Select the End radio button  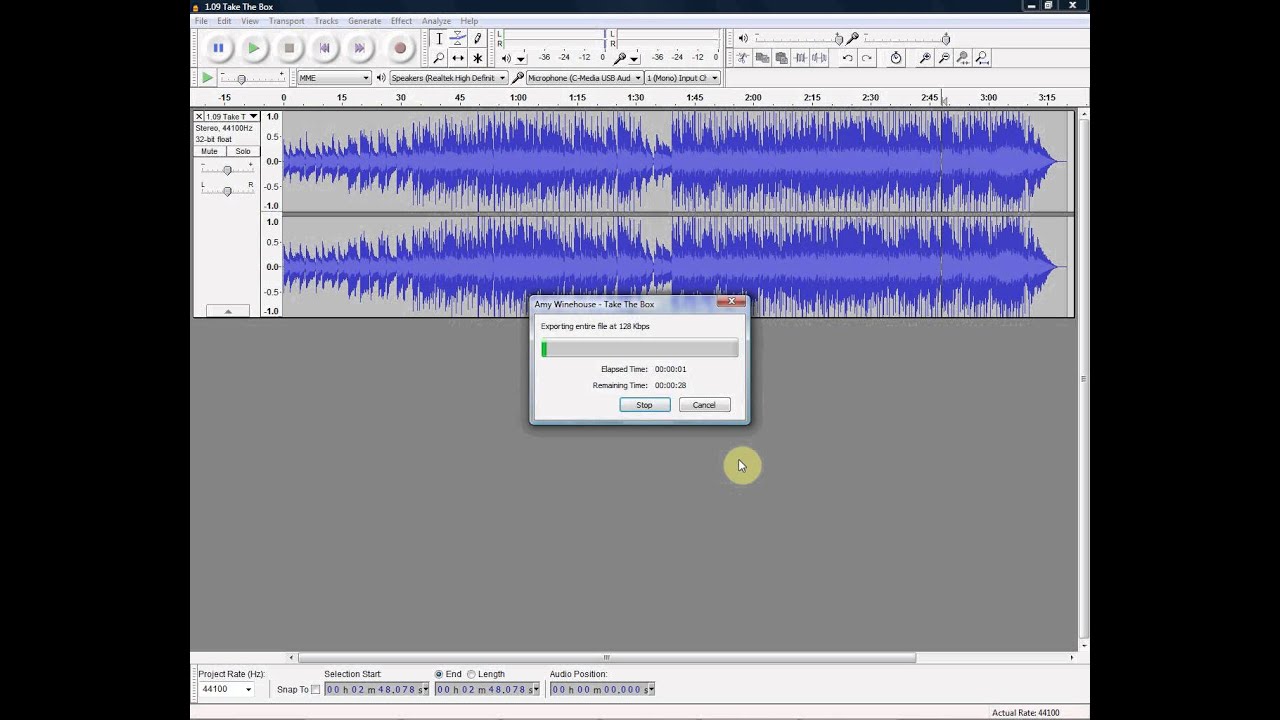[x=438, y=674]
